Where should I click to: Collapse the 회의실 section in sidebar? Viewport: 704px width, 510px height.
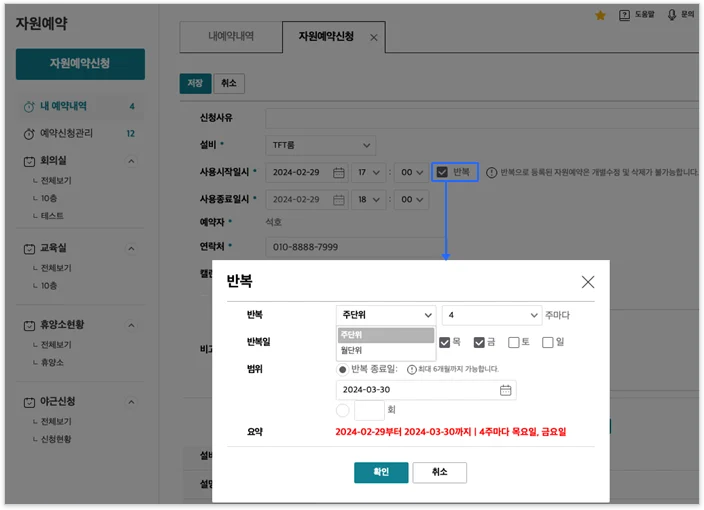click(x=131, y=160)
